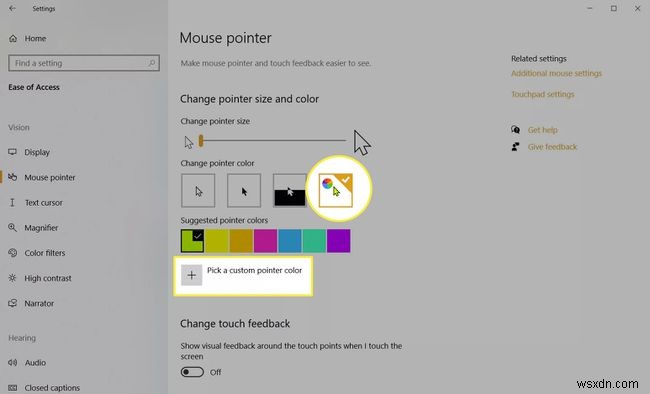Choose the blue suggested pointer color

click(x=290, y=241)
